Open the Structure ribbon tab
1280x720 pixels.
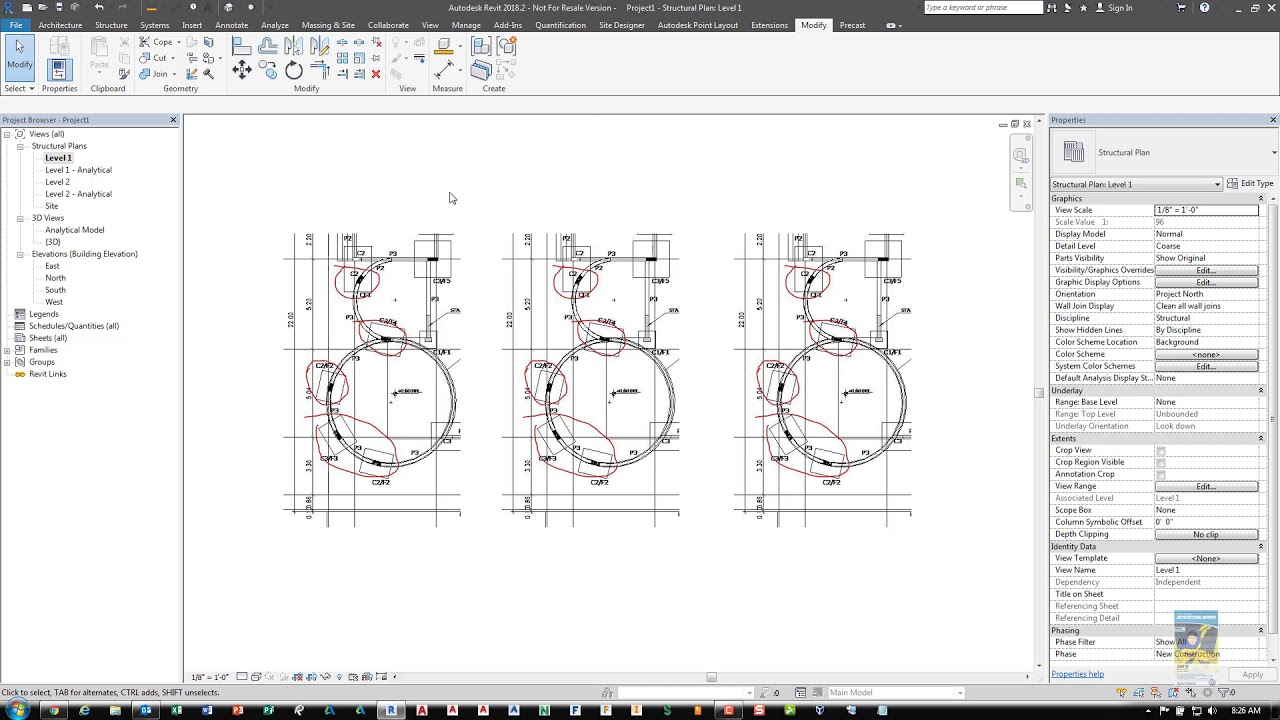click(111, 25)
